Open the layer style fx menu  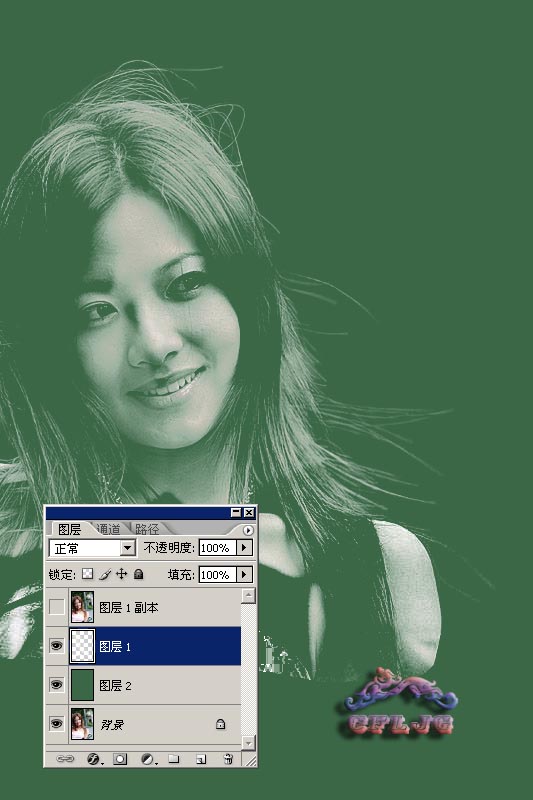93,759
